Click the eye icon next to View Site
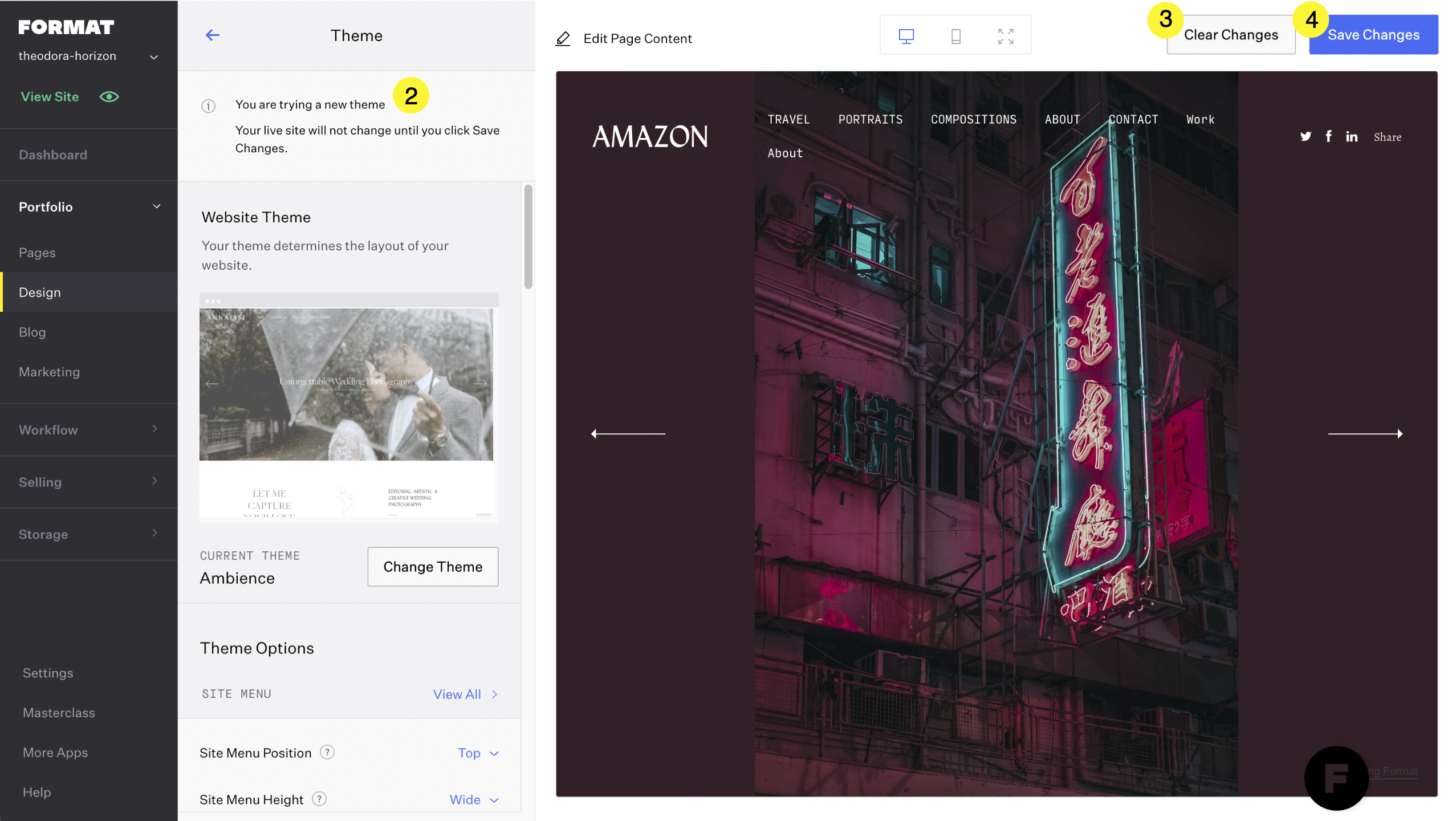Screen dimensions: 1456x821 (x=109, y=97)
